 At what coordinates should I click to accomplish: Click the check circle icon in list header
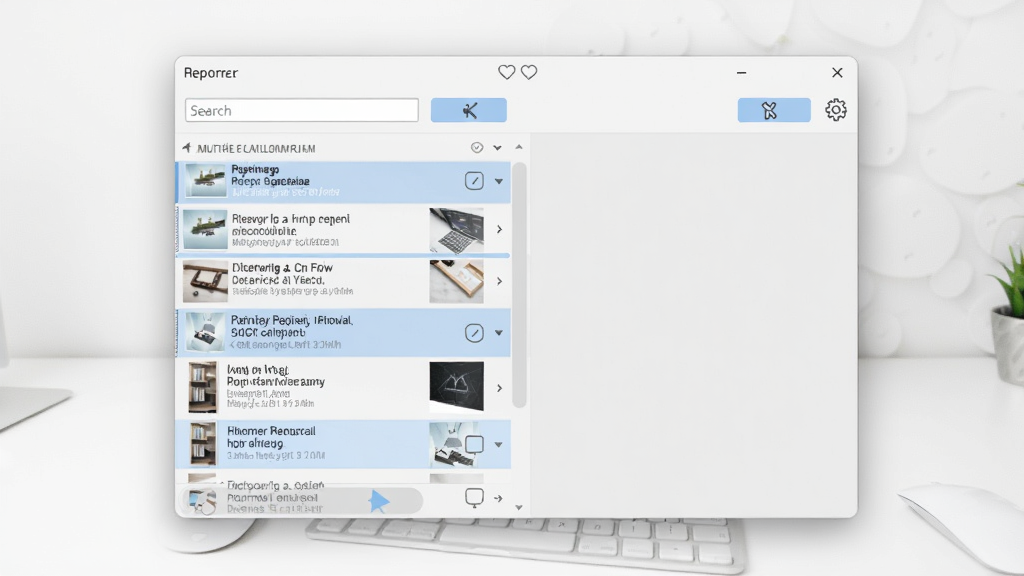477,148
